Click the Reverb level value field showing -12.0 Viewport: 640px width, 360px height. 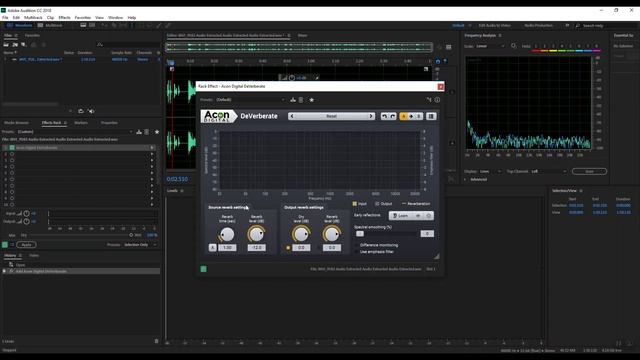coord(256,247)
